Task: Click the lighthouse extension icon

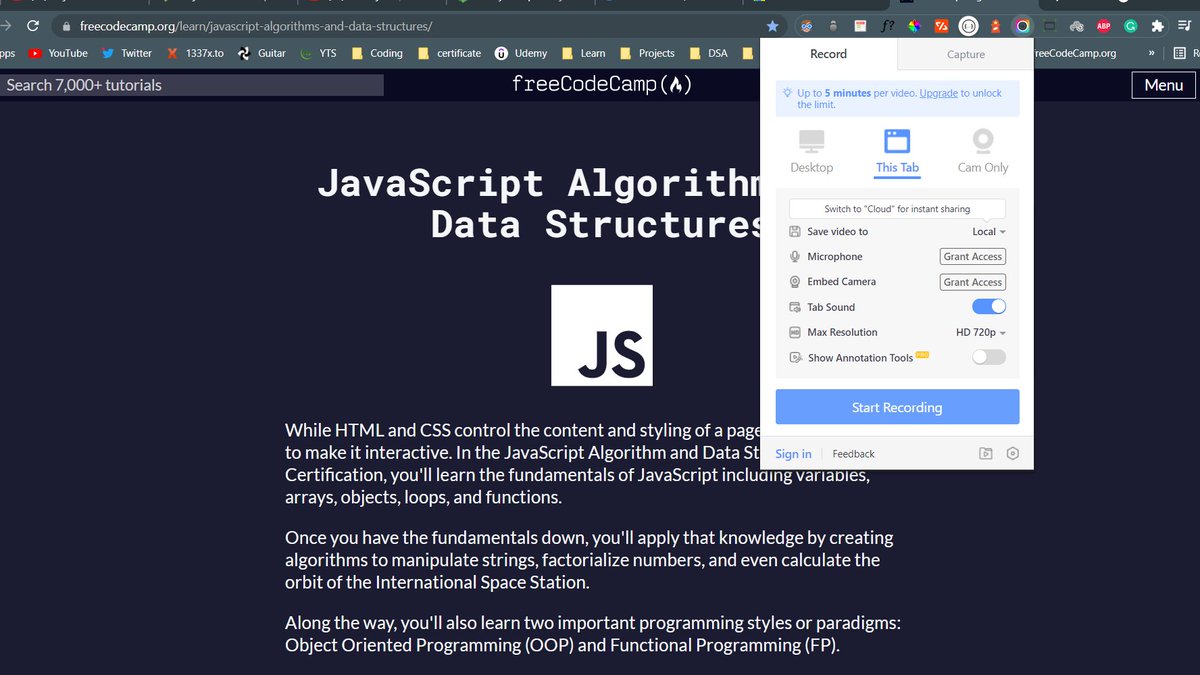Action: tap(995, 26)
